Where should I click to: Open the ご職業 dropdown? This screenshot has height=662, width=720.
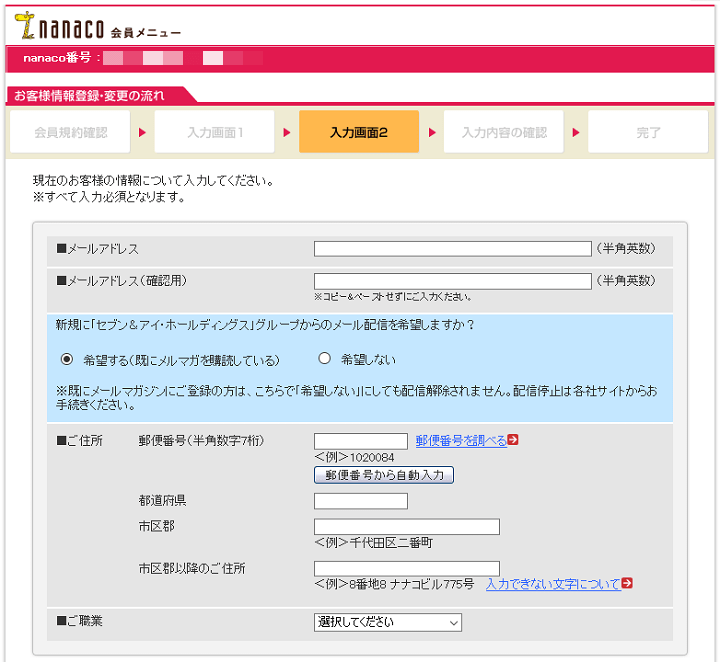(x=388, y=623)
